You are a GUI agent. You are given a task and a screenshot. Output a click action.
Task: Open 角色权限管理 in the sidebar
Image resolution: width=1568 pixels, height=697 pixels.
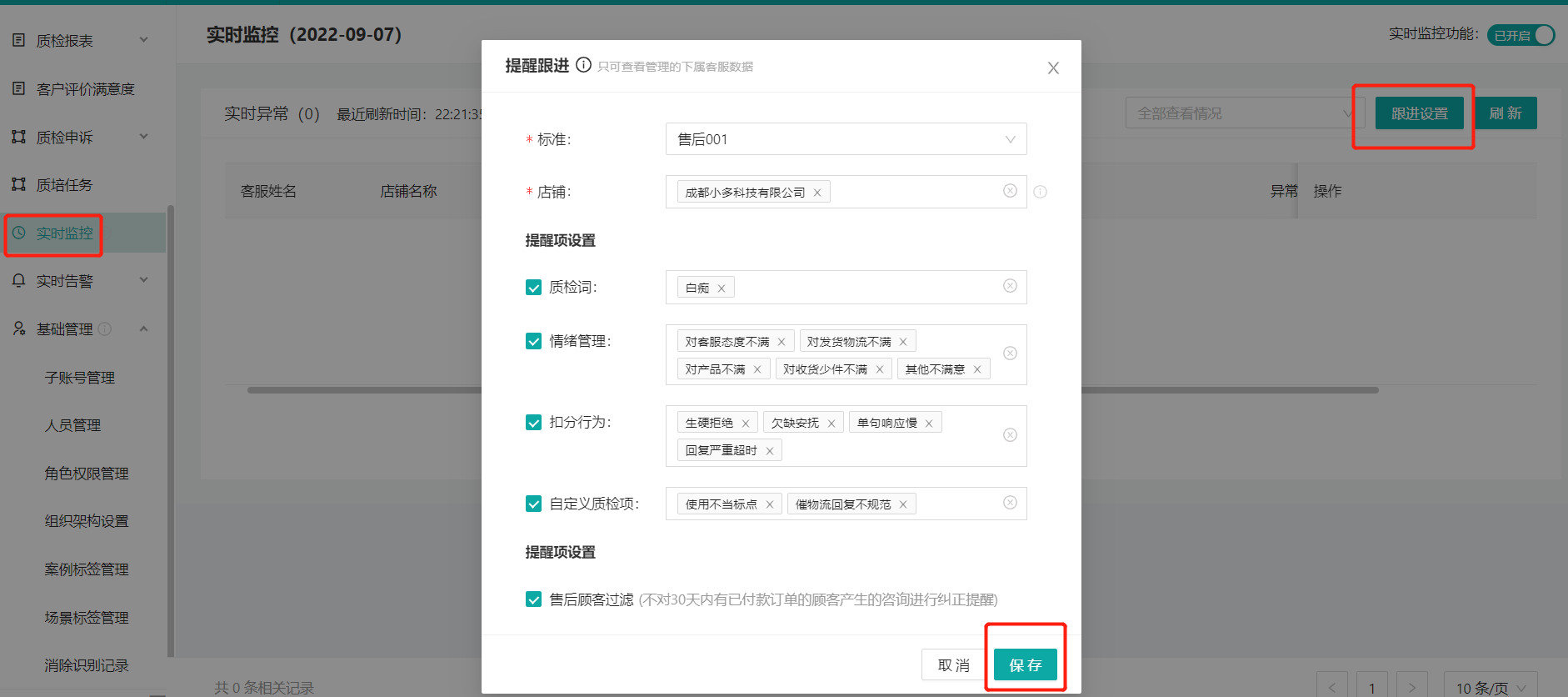pos(87,474)
